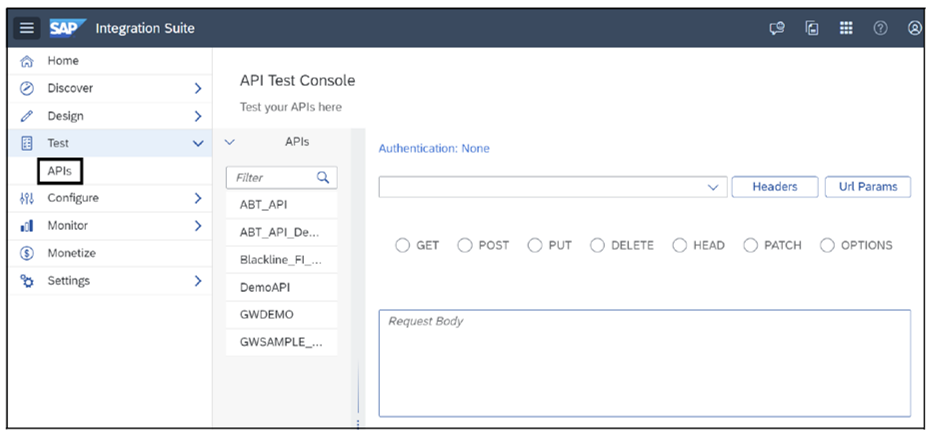Viewport: 932px width, 437px height.
Task: Choose the DELETE radio button
Action: (x=597, y=245)
